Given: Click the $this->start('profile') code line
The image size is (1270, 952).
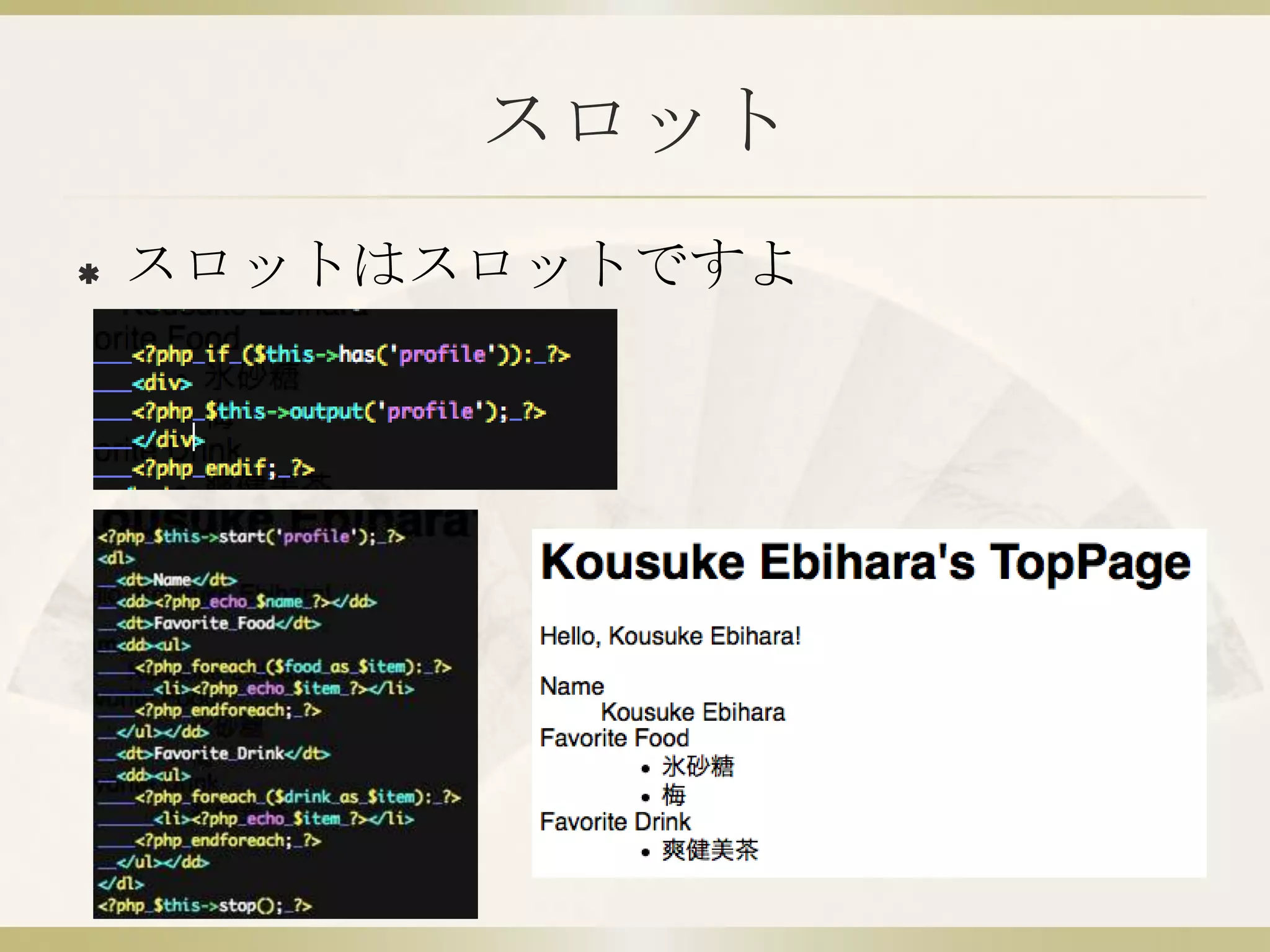Looking at the screenshot, I should [x=251, y=536].
